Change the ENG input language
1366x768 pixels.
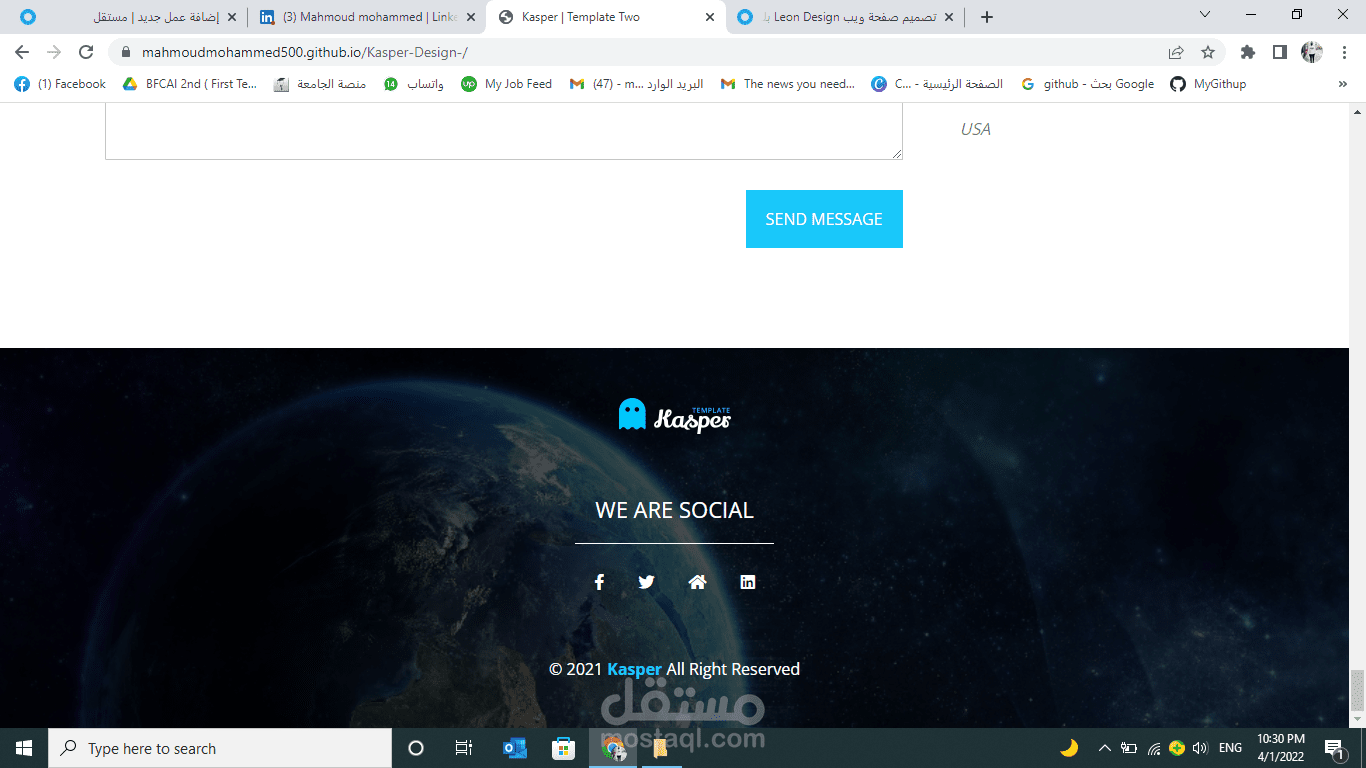1230,748
